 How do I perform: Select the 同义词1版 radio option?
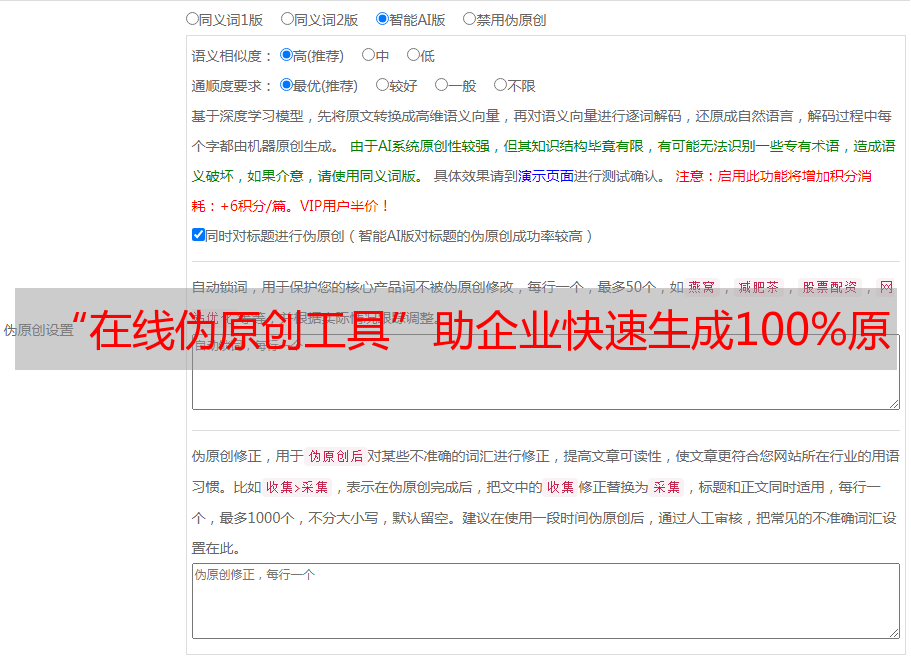(x=192, y=19)
